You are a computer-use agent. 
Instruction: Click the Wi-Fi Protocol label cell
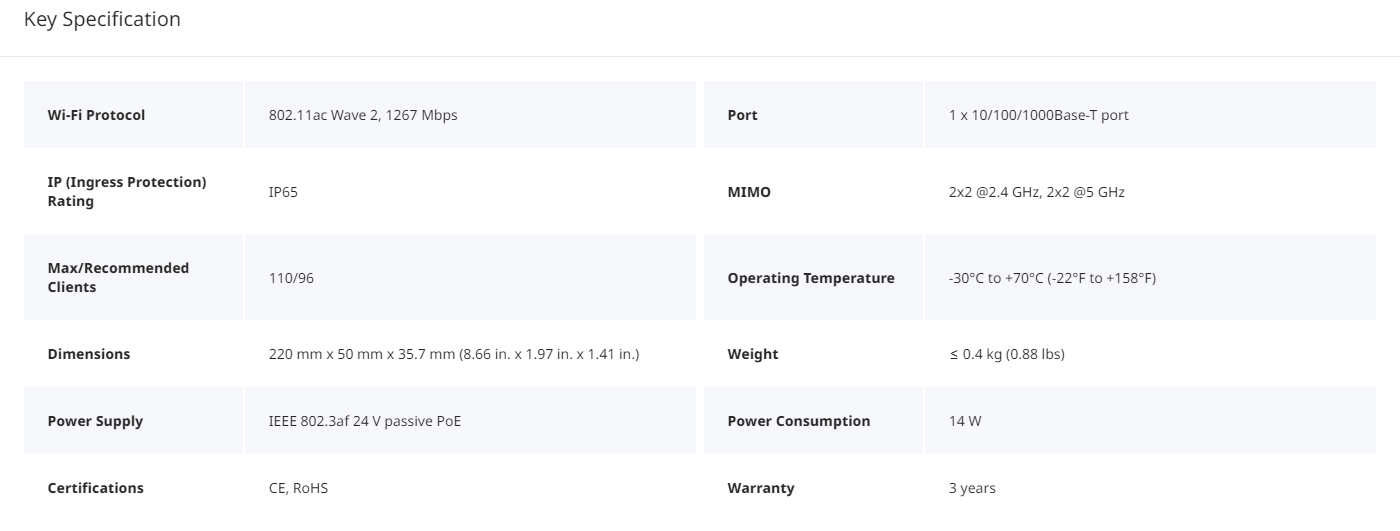pyautogui.click(x=96, y=115)
